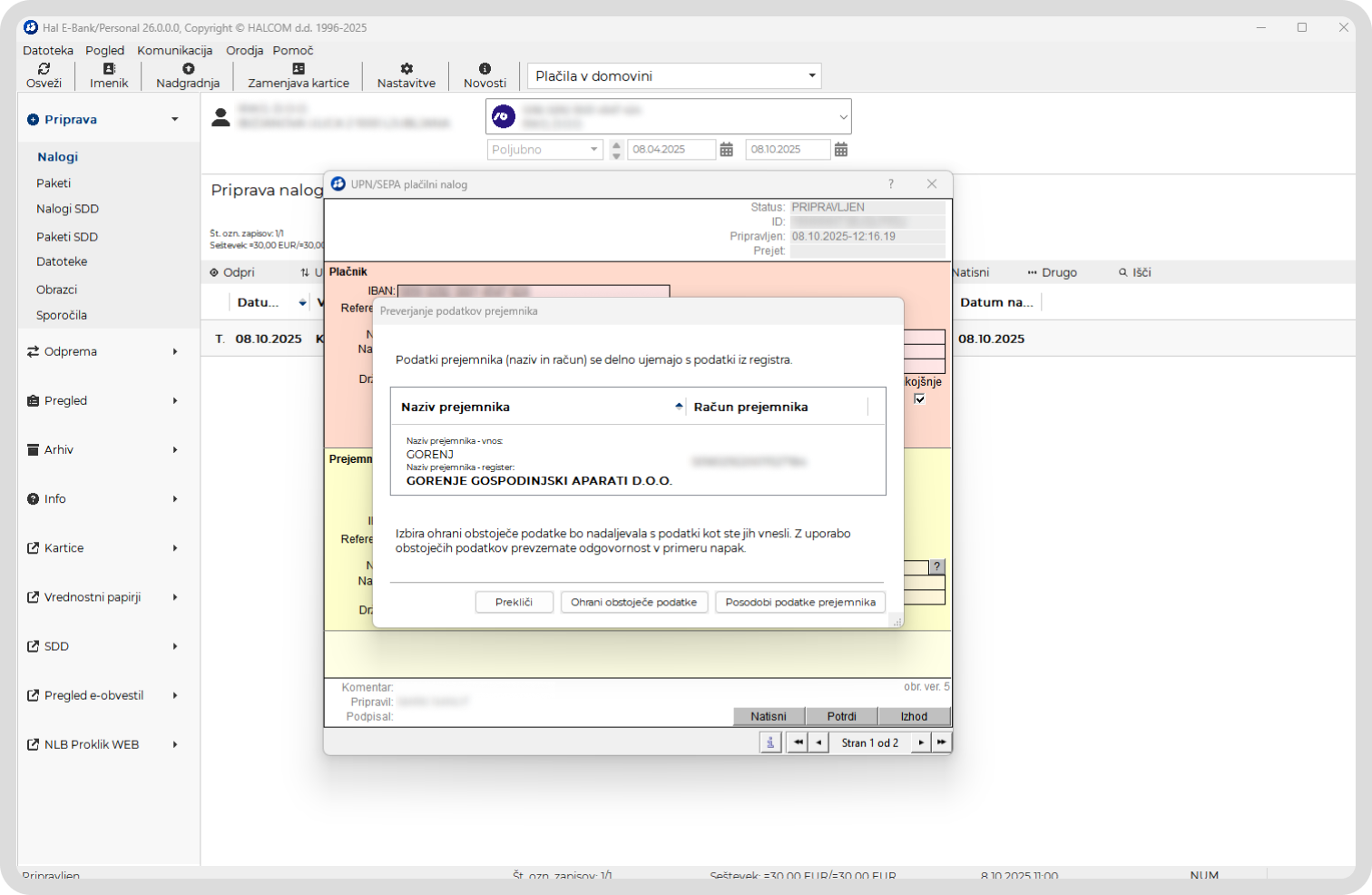Open the Orodja menu
Screen dimensions: 1372x895
point(244,51)
